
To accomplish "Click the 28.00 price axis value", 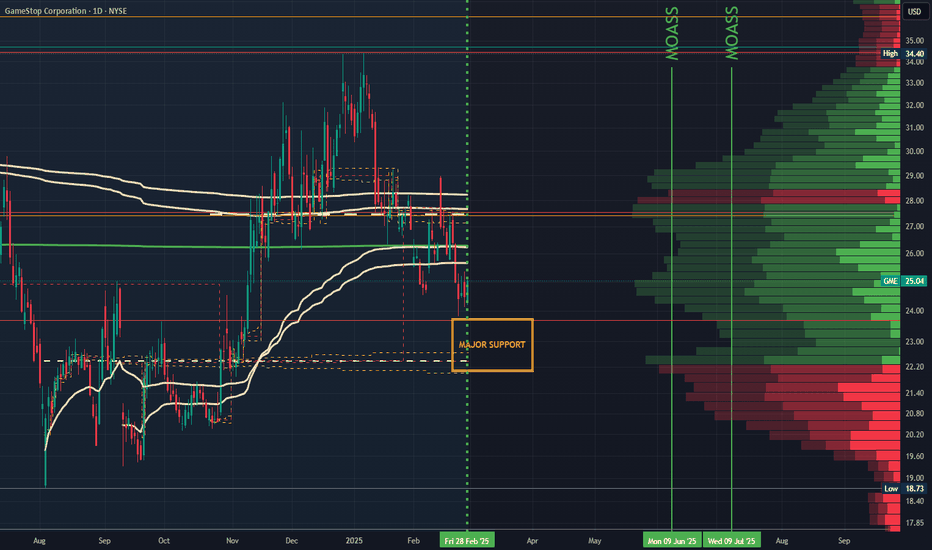I will point(915,200).
